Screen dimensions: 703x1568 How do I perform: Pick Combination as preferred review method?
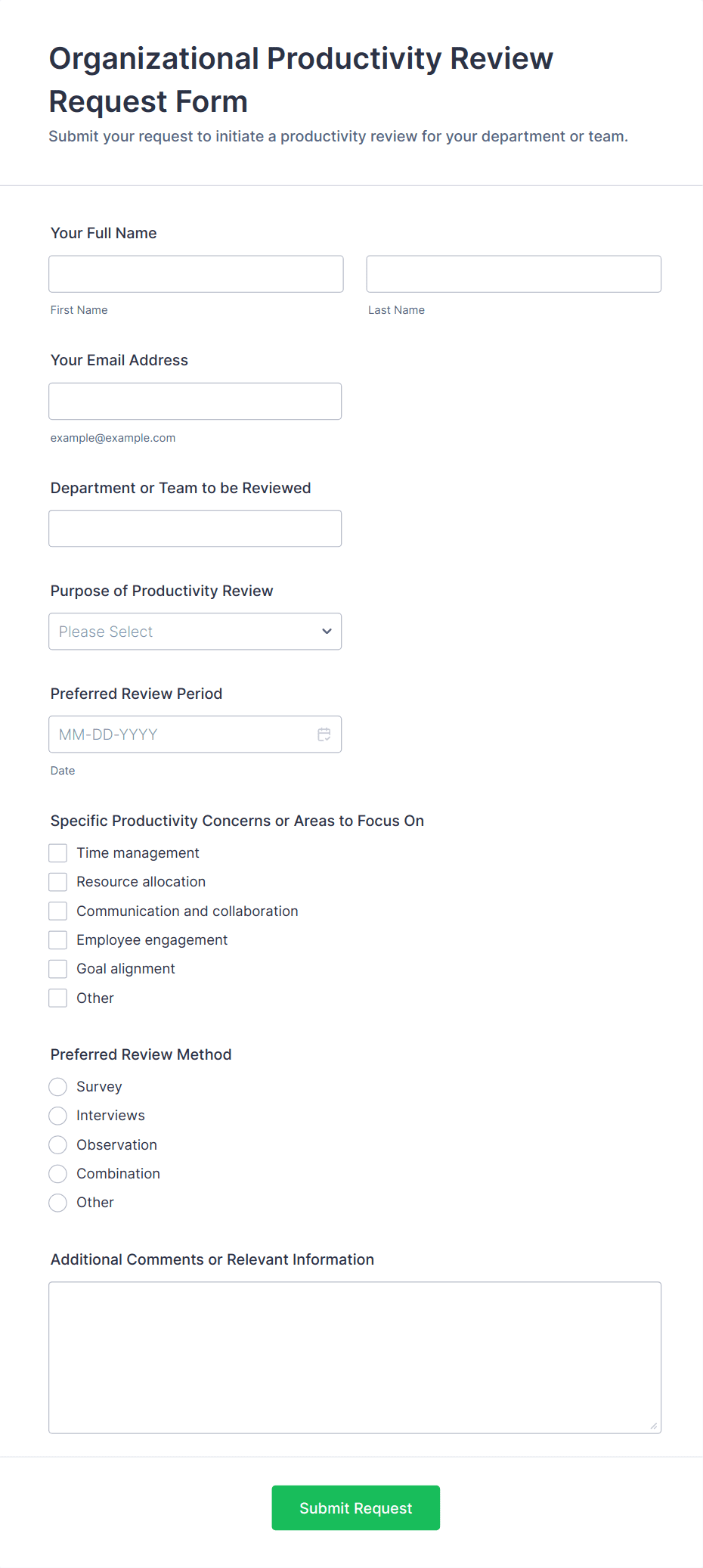(57, 1173)
